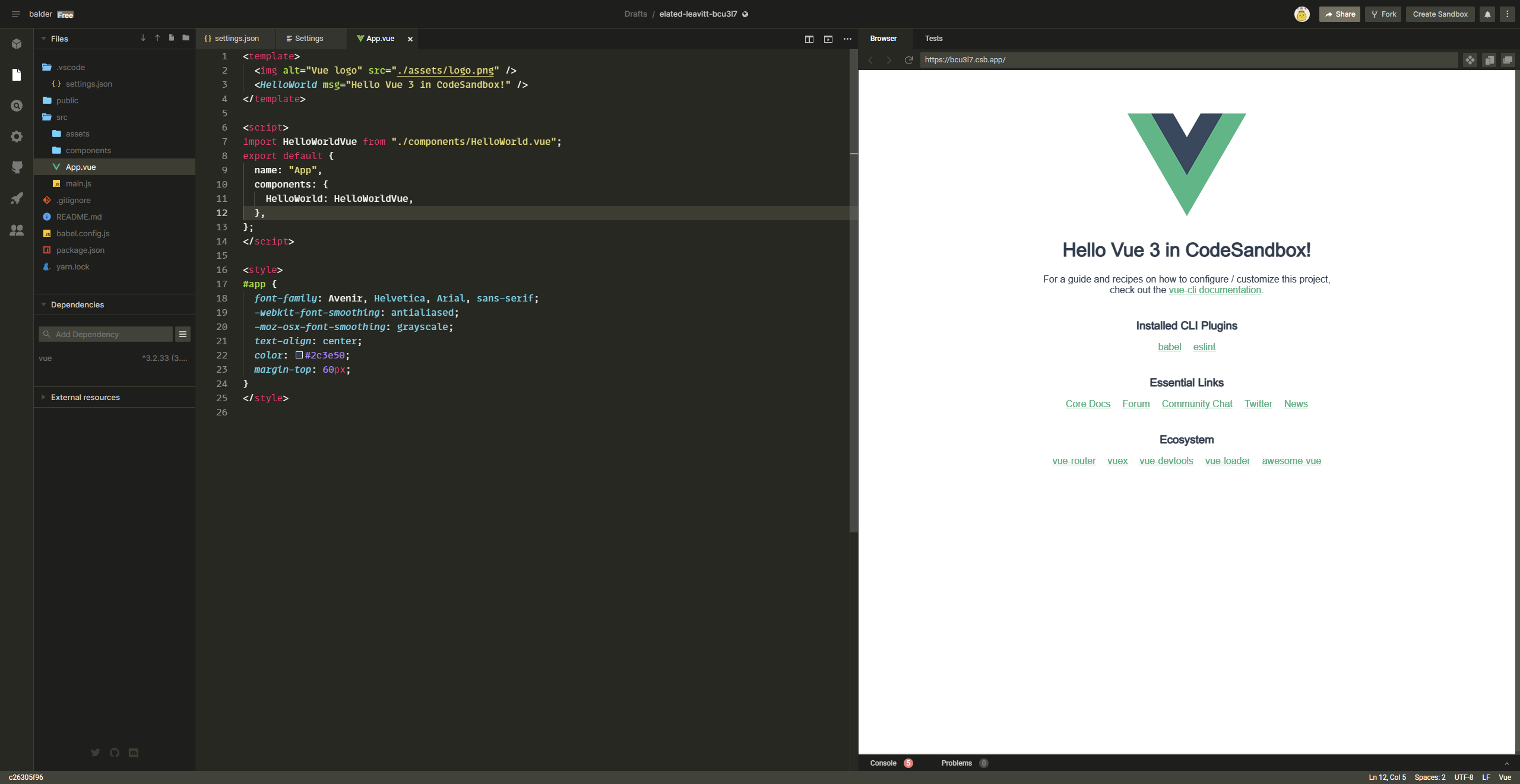Image resolution: width=1520 pixels, height=784 pixels.
Task: Click the CodeSandbox projector icon in address bar
Action: 1470,60
